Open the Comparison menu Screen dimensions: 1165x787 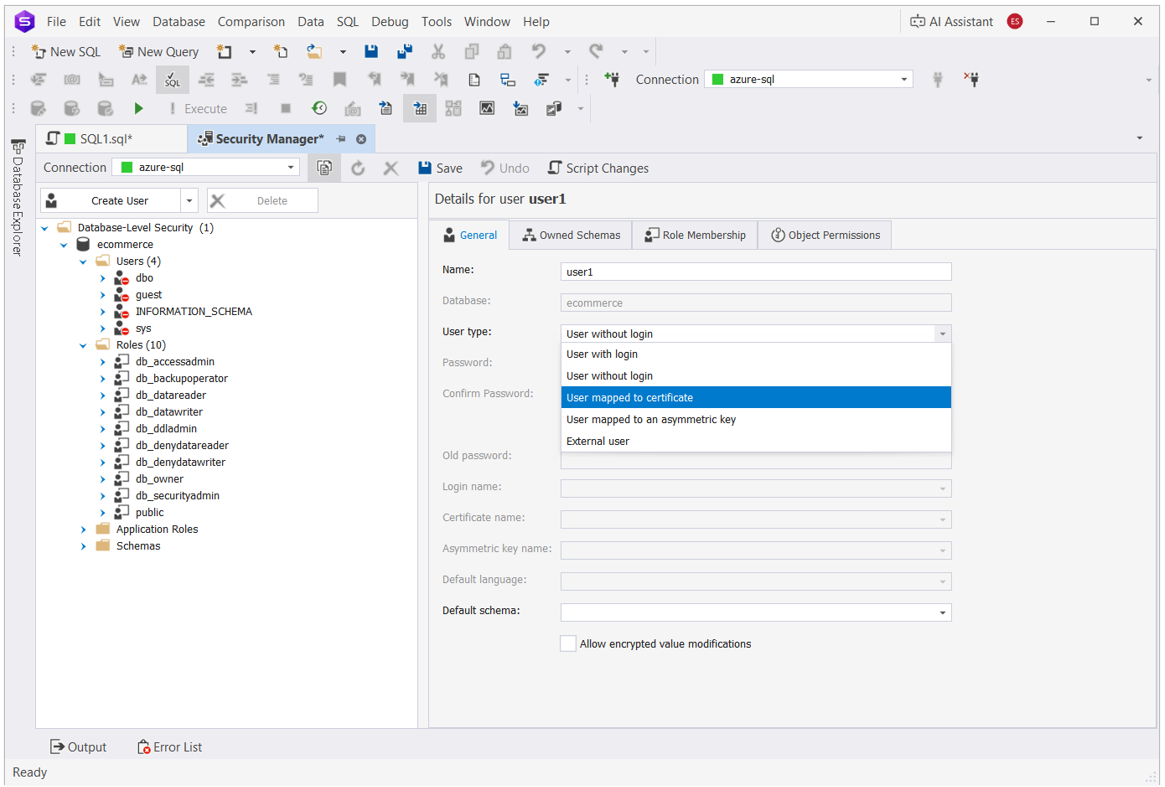tap(251, 22)
